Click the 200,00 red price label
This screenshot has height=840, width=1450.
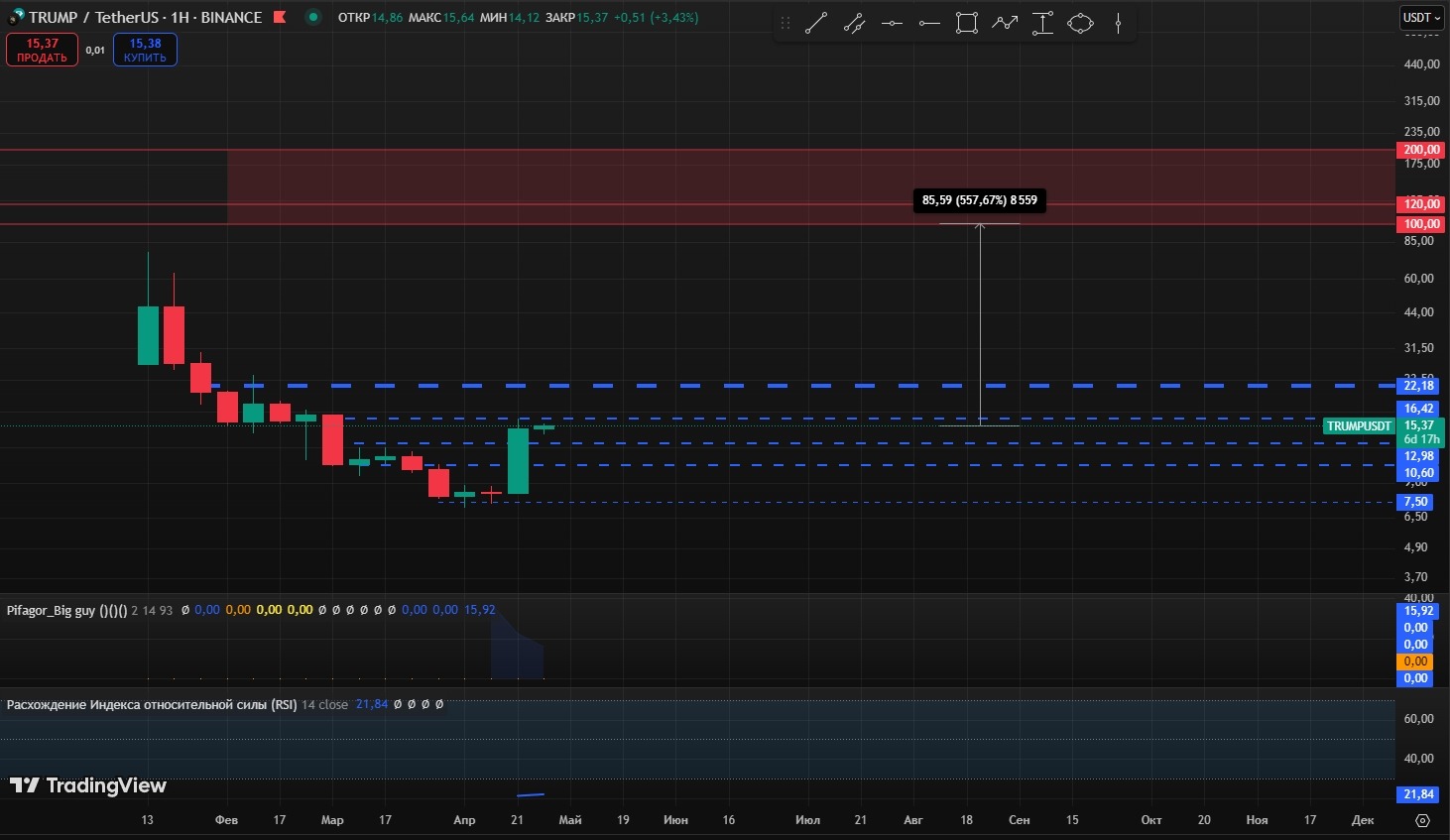pos(1421,150)
